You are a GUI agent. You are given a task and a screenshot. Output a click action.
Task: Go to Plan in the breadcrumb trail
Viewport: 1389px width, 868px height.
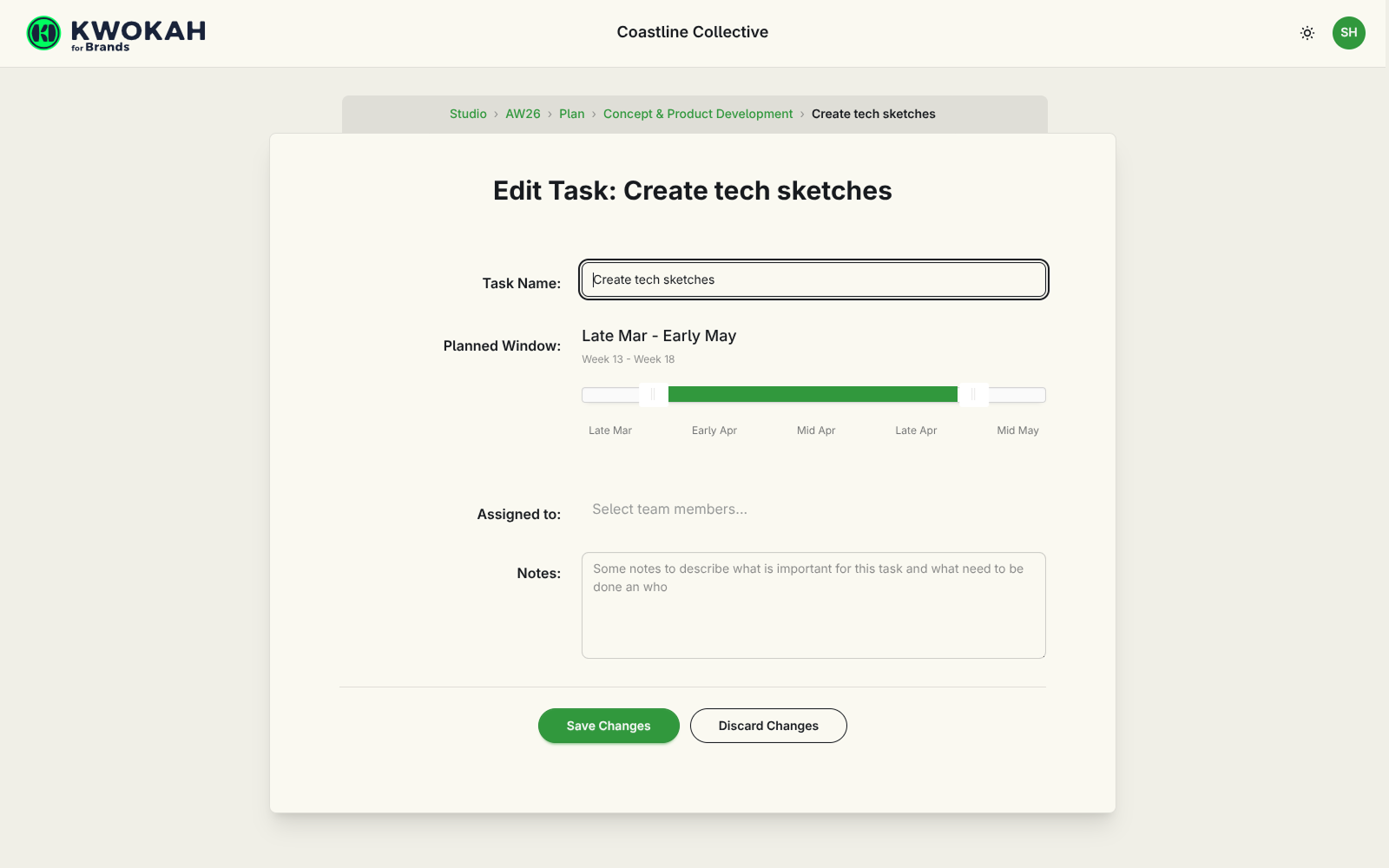[x=572, y=114]
